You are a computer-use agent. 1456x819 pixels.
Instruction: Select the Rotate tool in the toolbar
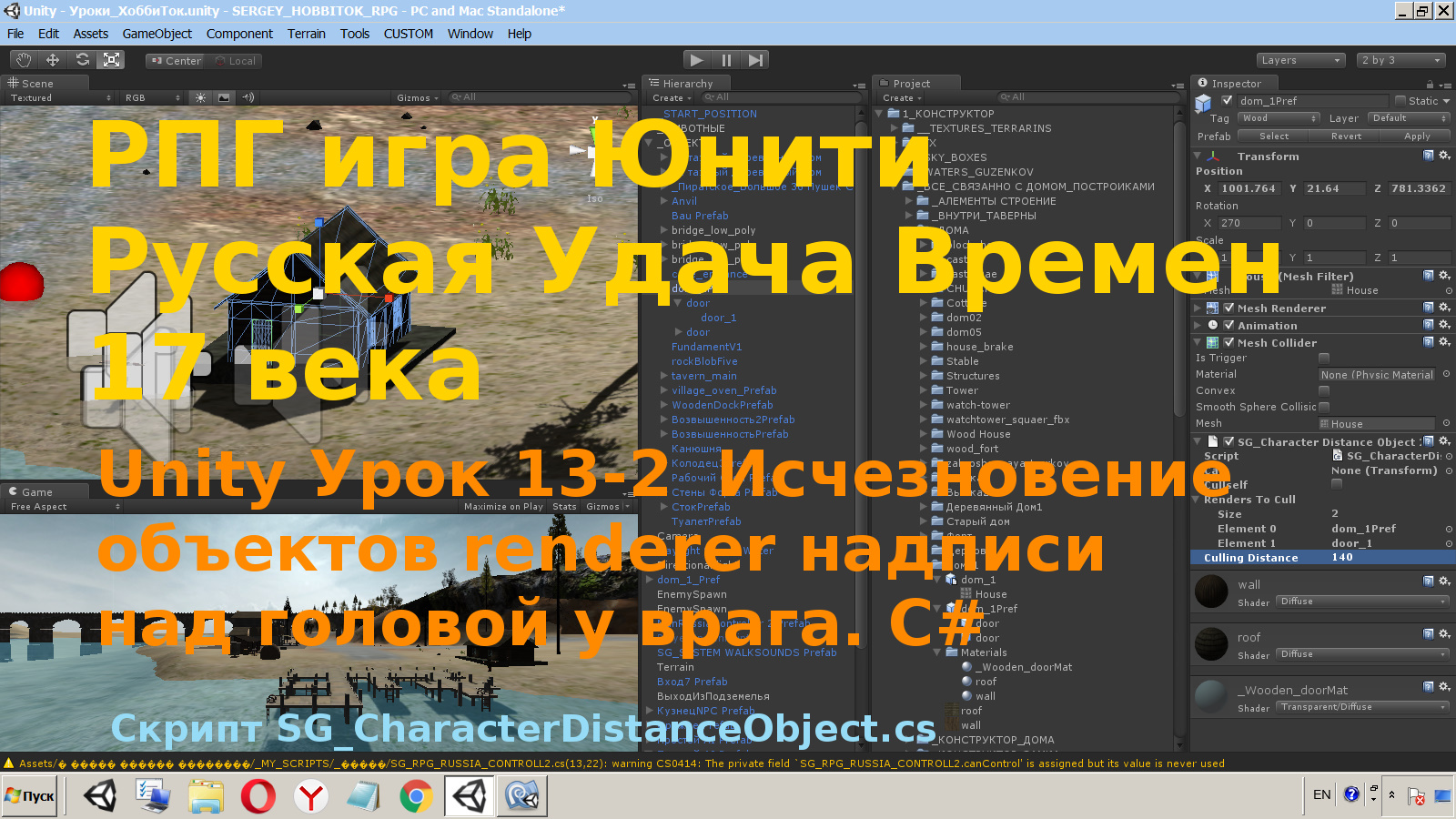tap(83, 60)
